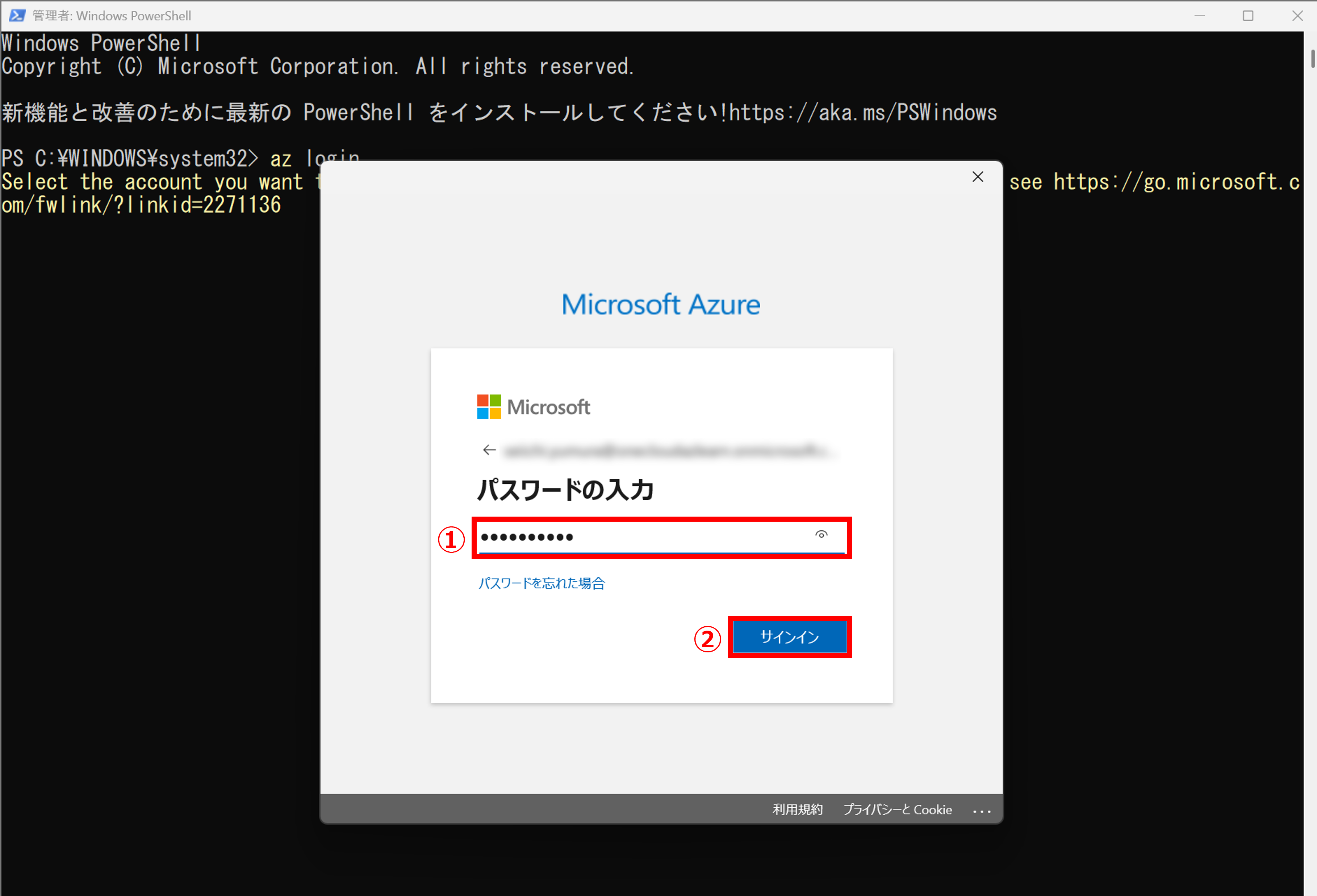This screenshot has height=896, width=1317.
Task: Click the 管理者: Windows PowerShell title text
Action: [x=112, y=15]
